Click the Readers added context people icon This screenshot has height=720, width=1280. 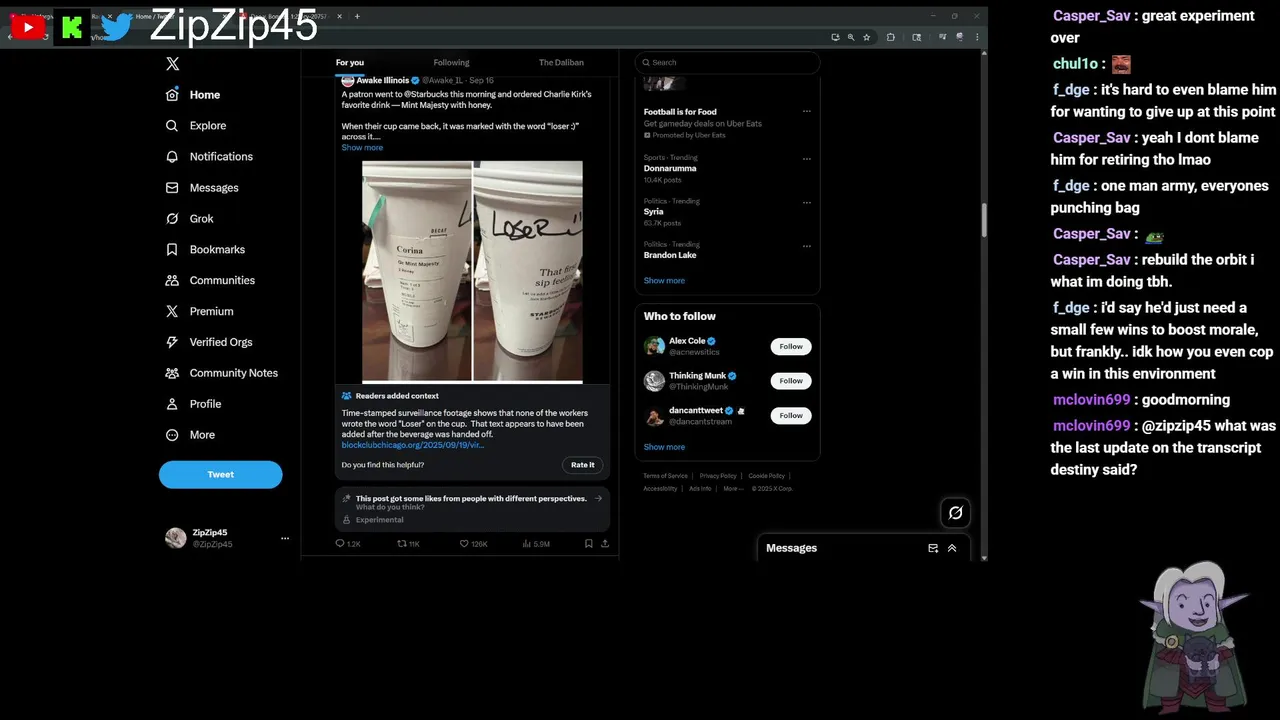346,396
